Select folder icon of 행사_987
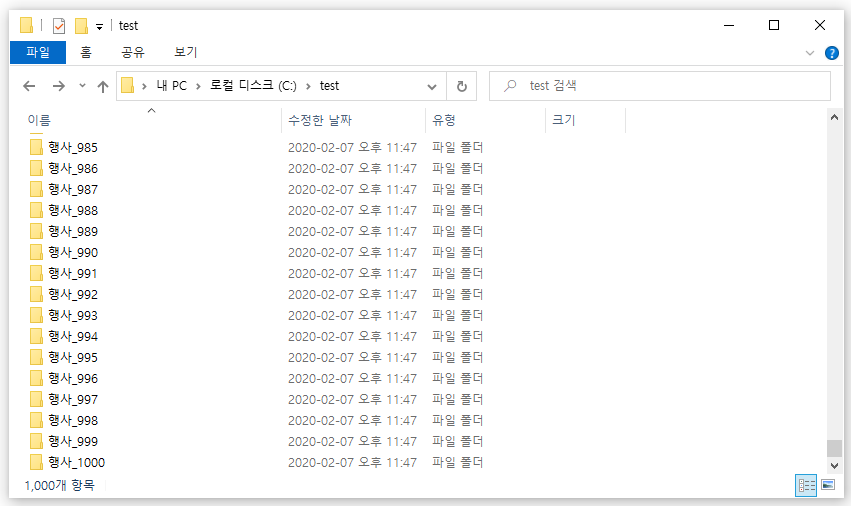 36,189
